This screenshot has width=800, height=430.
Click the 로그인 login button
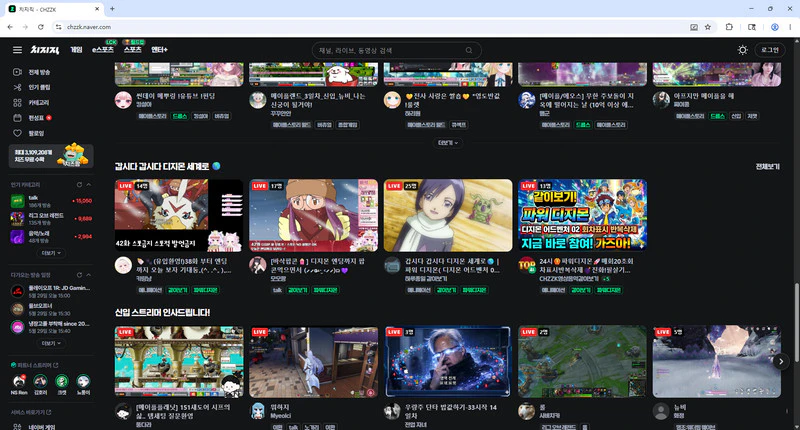click(x=770, y=50)
